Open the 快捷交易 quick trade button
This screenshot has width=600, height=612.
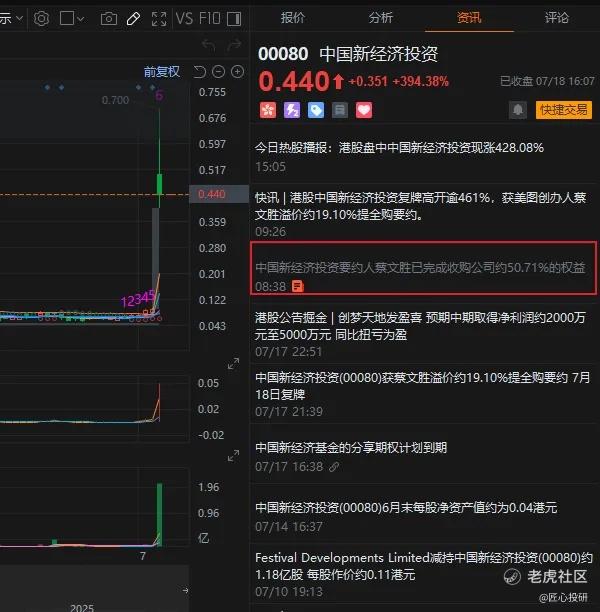coord(564,110)
